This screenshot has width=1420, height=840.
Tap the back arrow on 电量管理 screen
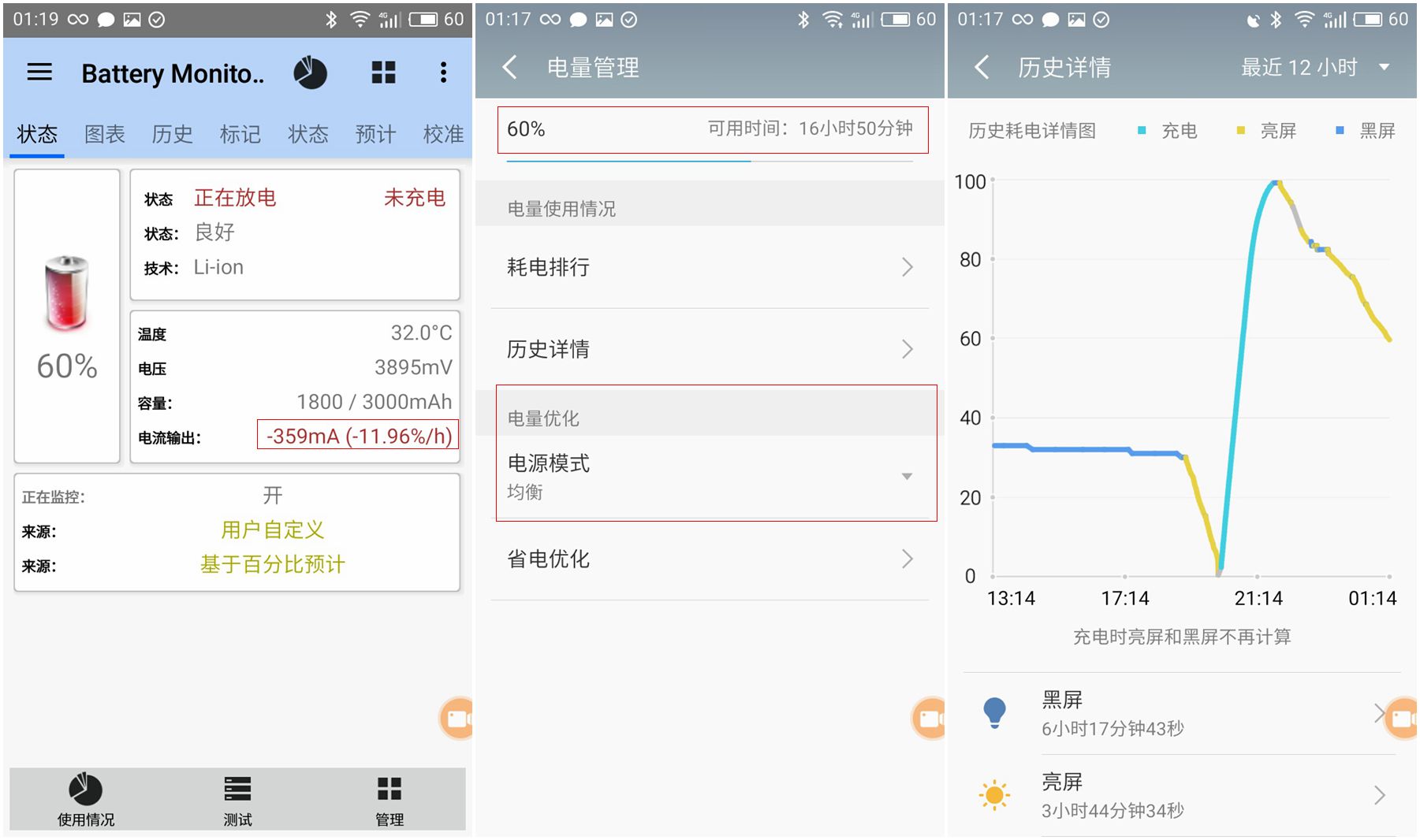click(509, 68)
